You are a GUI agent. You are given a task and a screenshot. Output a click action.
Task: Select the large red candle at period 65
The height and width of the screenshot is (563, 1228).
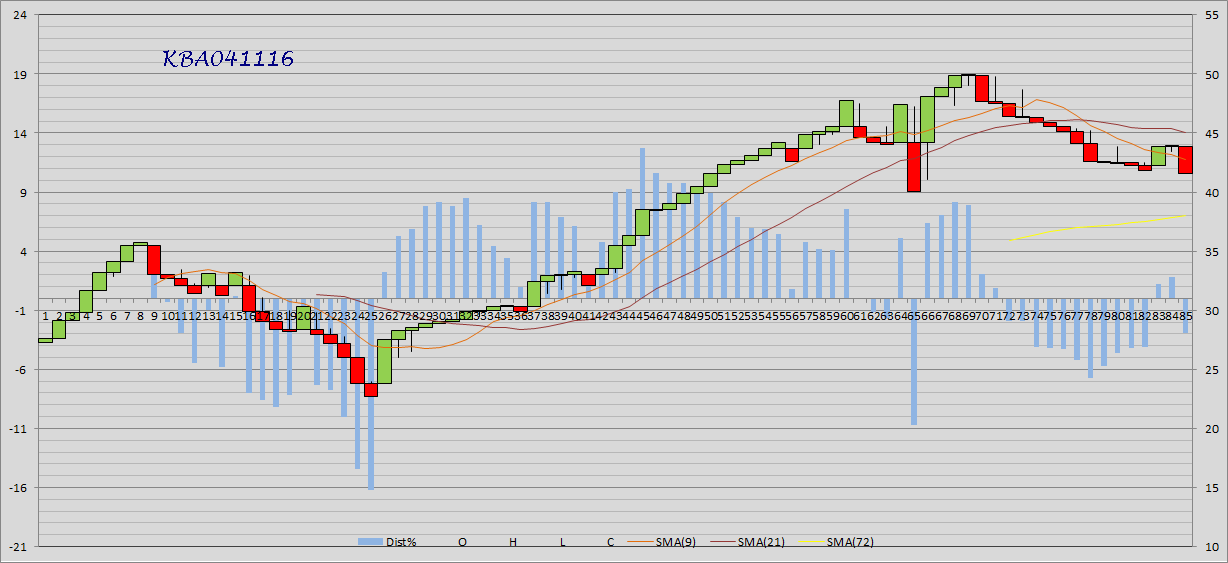click(x=914, y=166)
